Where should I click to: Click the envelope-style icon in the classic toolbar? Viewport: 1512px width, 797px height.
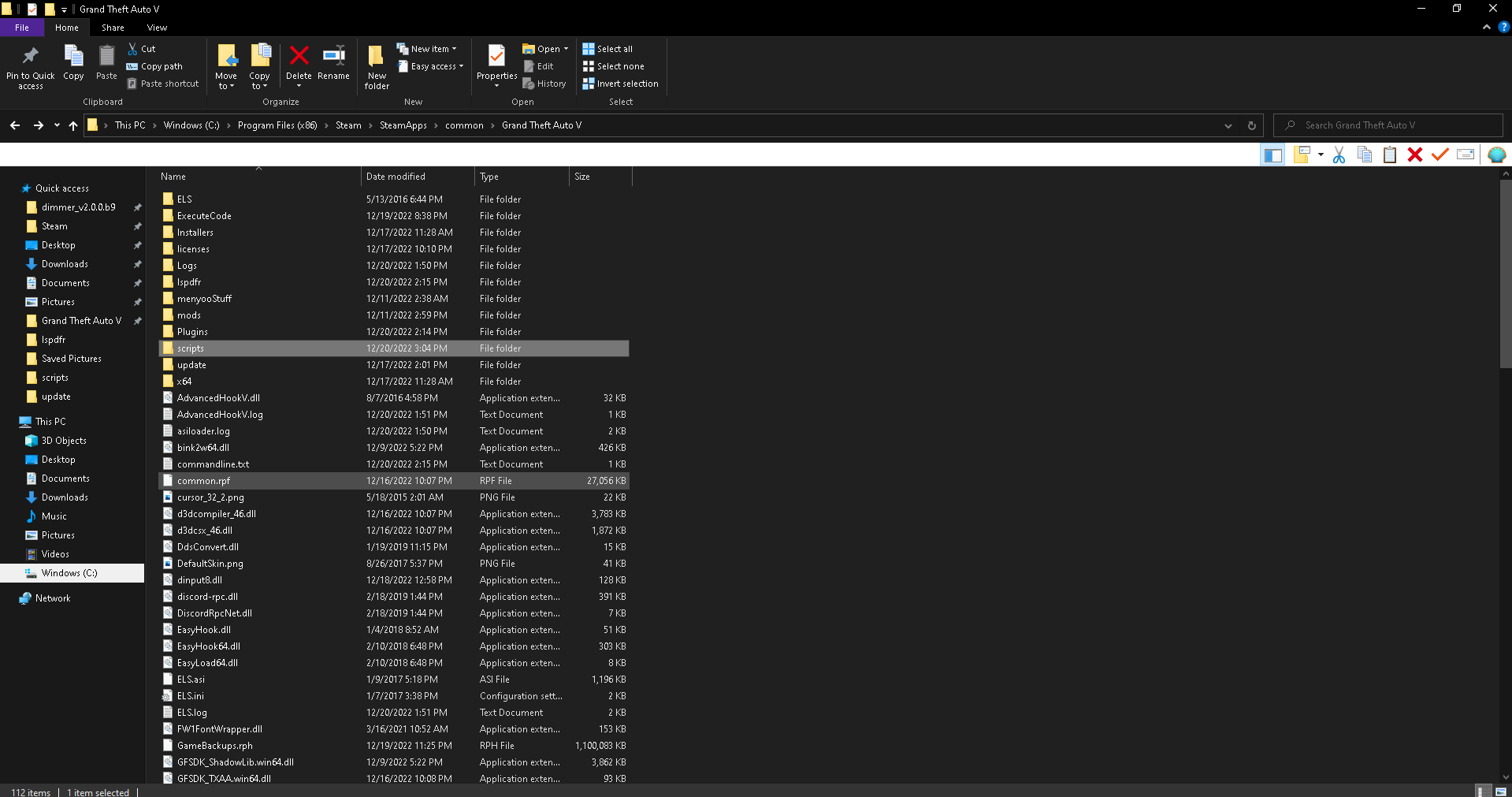[x=1466, y=155]
